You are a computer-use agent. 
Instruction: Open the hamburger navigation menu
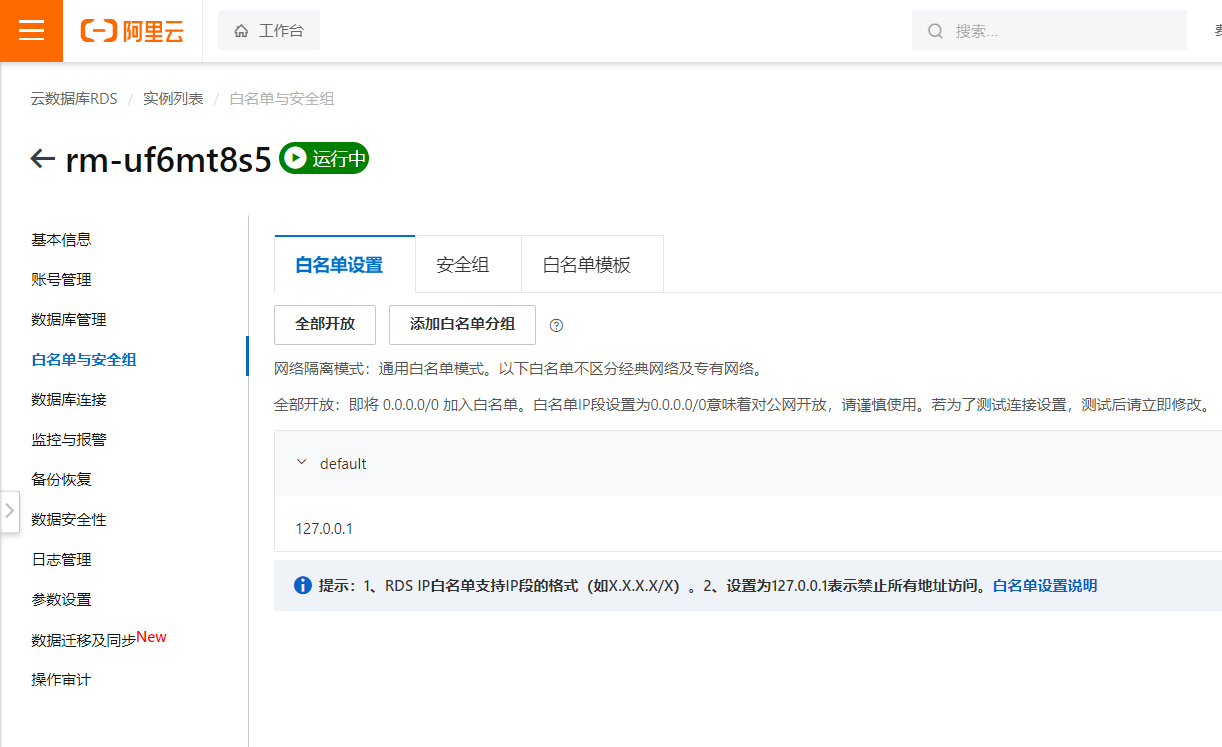[31, 31]
